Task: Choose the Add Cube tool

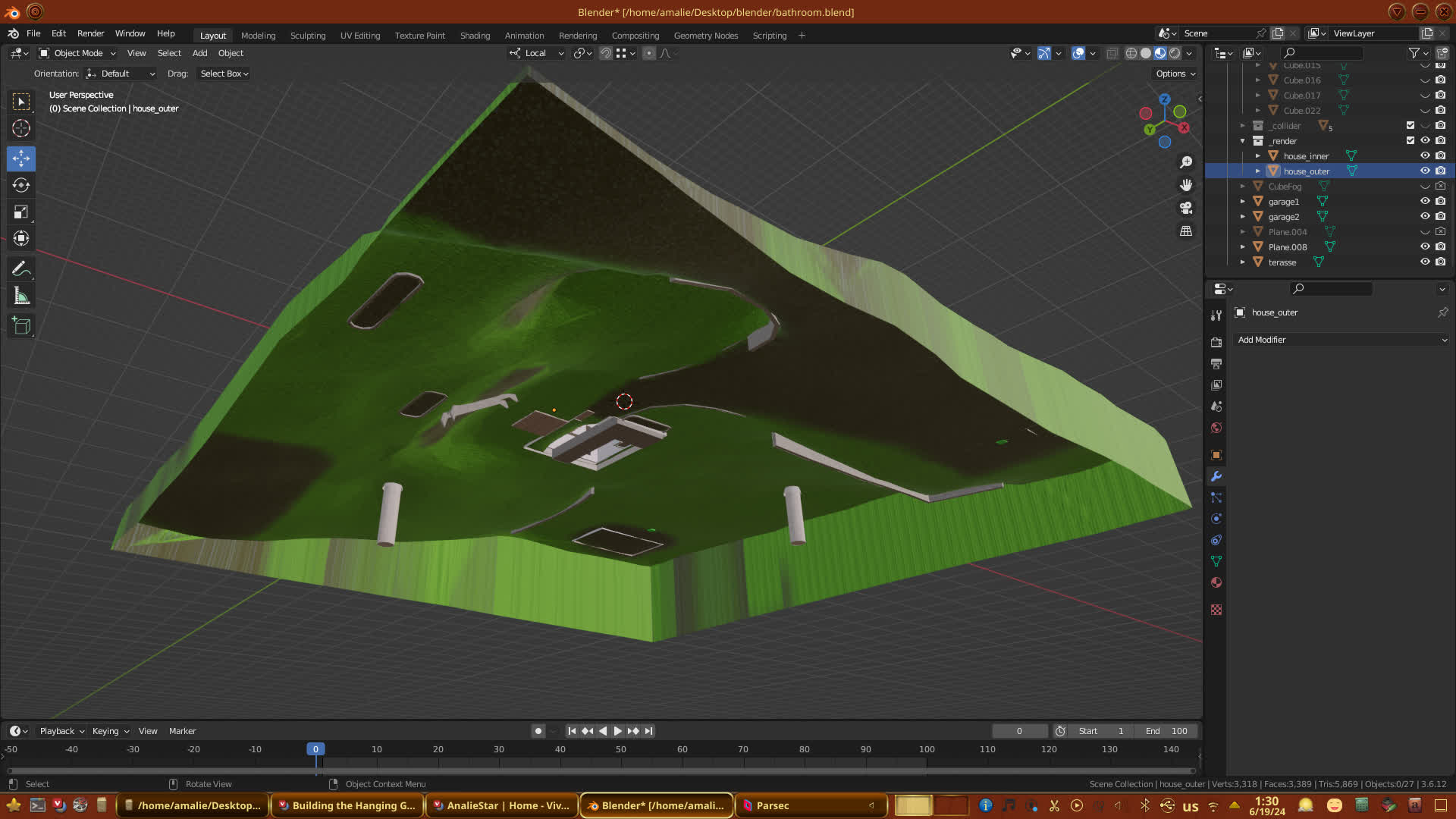Action: pyautogui.click(x=21, y=326)
